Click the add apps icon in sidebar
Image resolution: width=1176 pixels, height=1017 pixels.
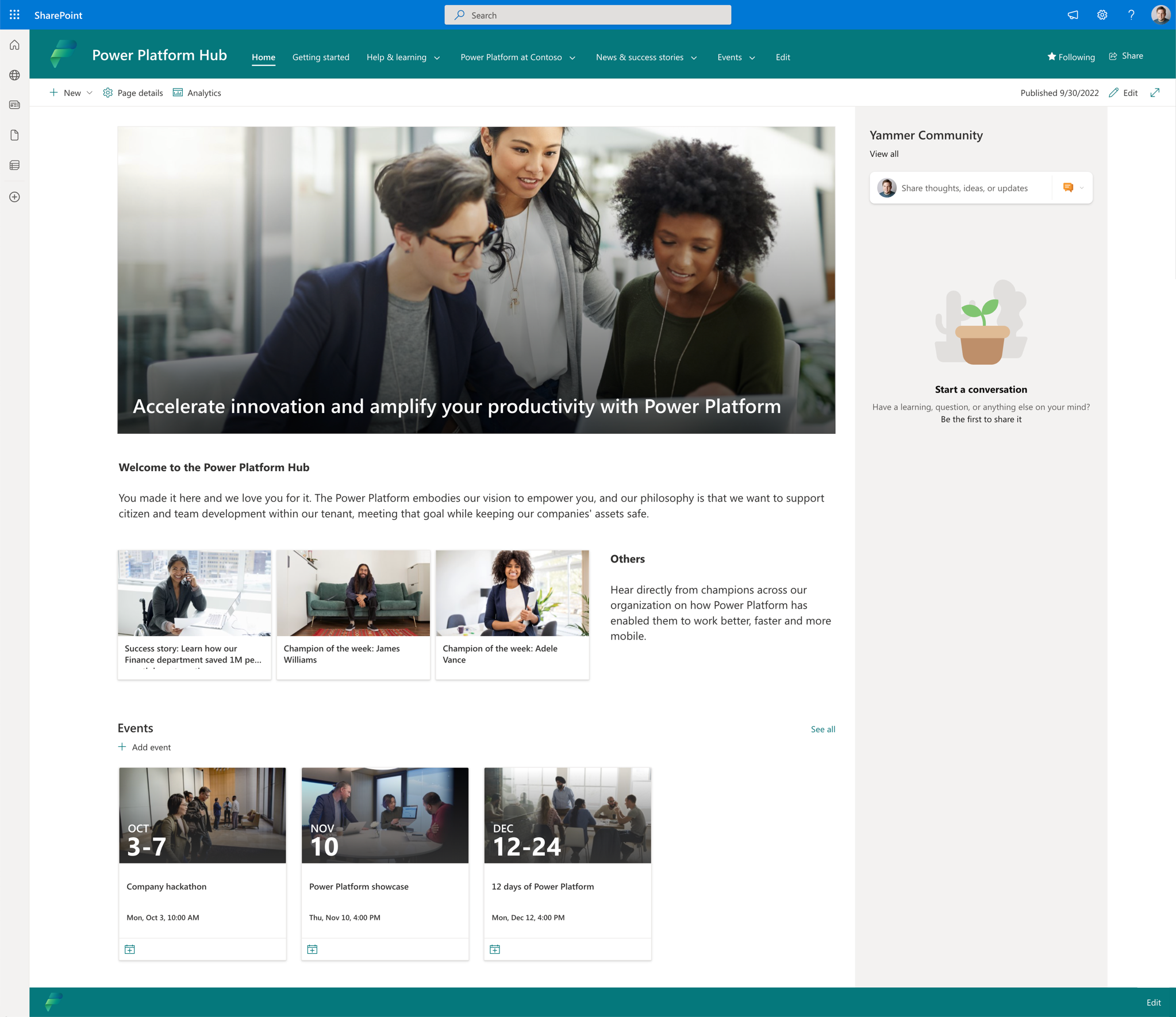(x=15, y=196)
